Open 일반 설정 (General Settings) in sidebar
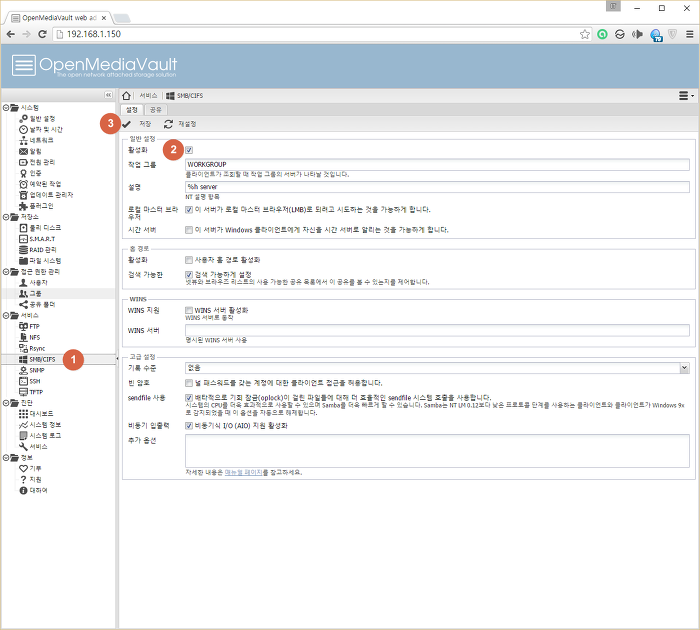The image size is (700, 630). tap(37, 119)
